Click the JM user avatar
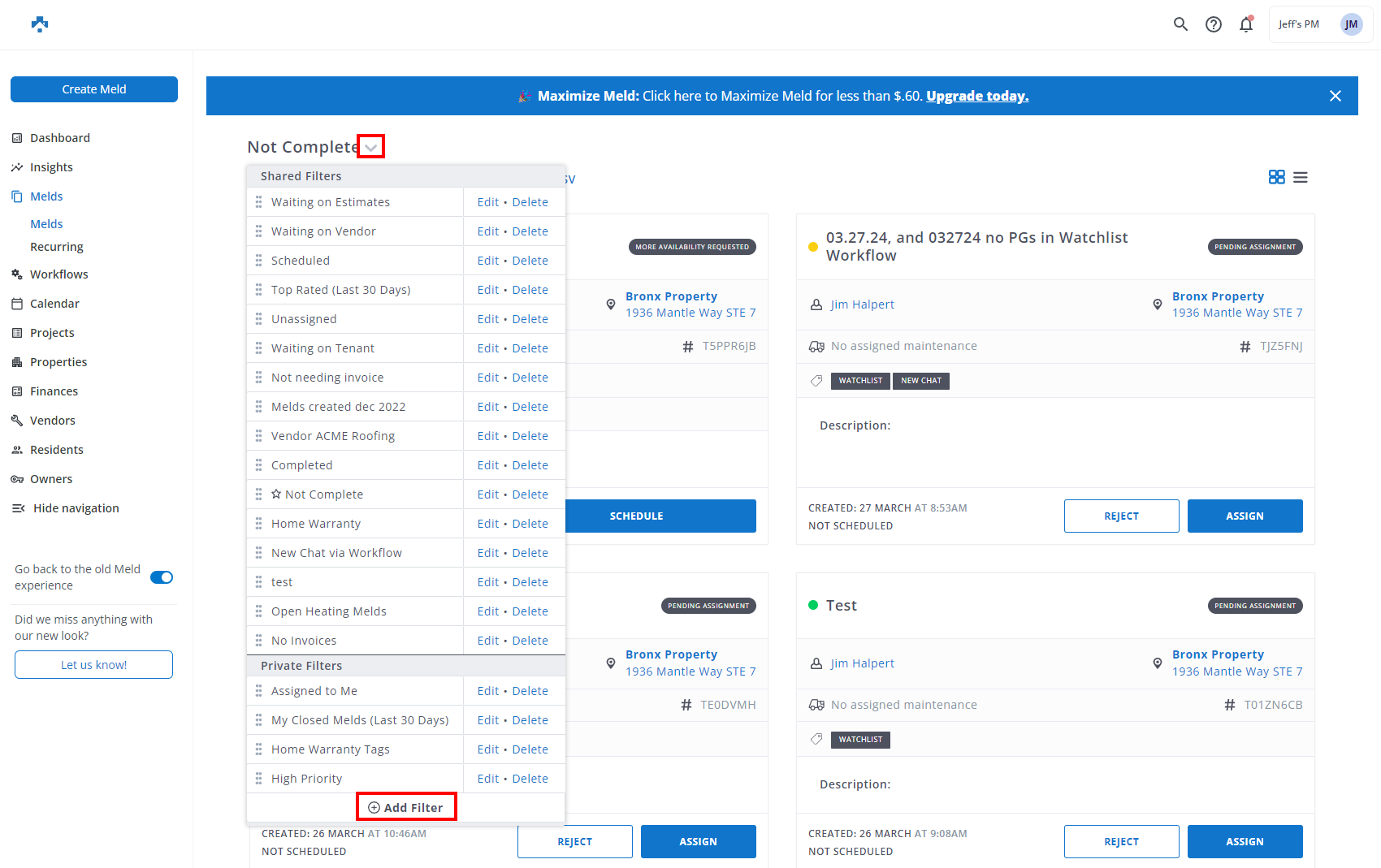 [x=1351, y=24]
